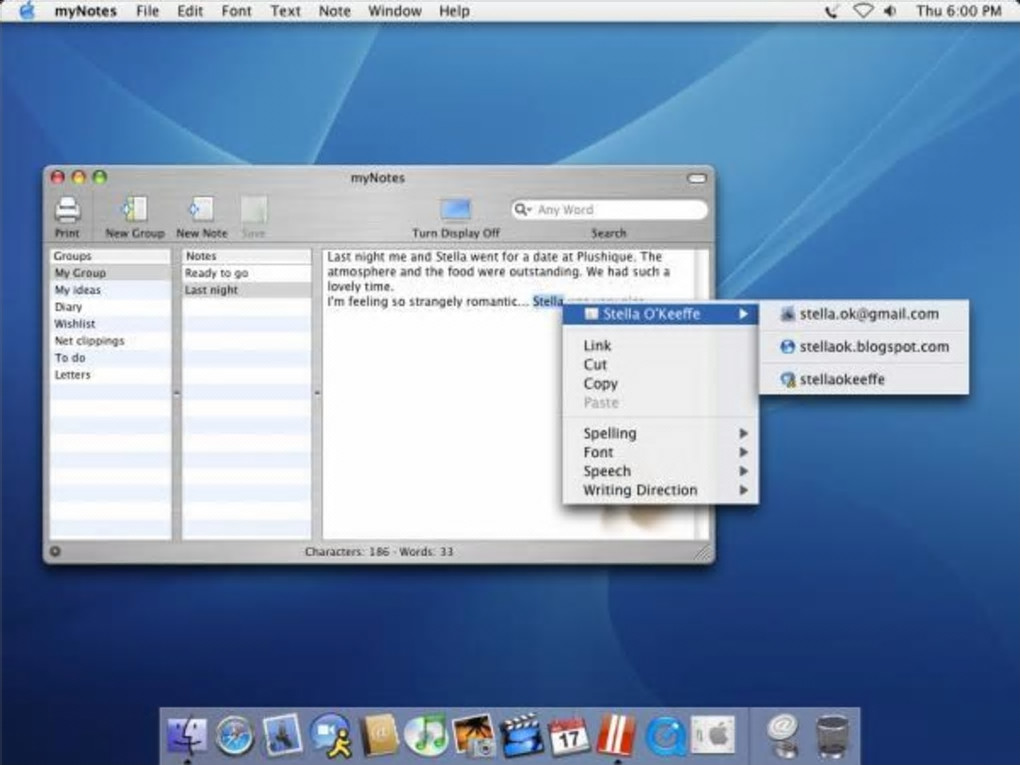
Task: Select stella.ok@gmail.com email entry
Action: coord(868,314)
